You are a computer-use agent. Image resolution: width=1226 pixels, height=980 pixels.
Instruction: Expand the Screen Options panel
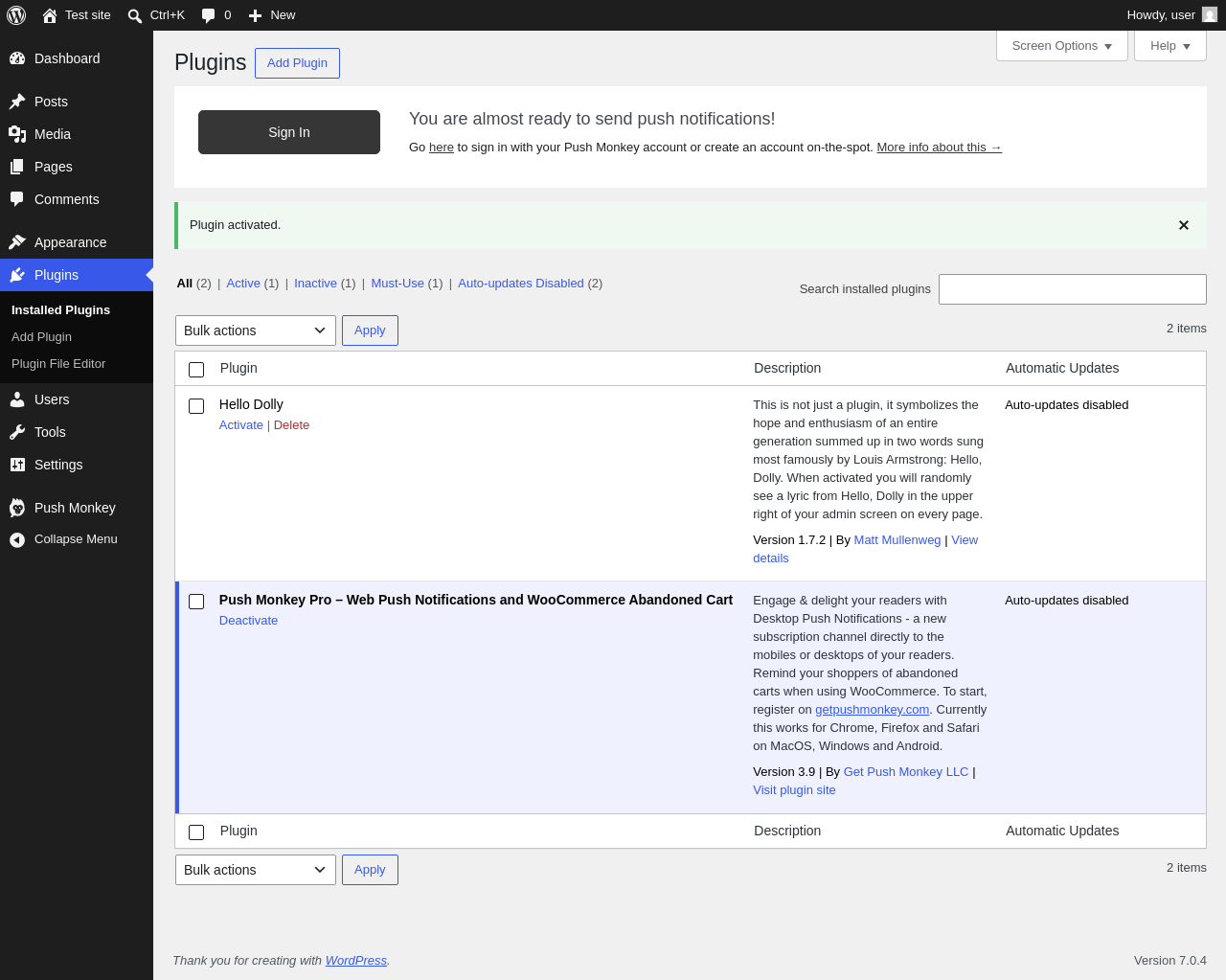1062,46
